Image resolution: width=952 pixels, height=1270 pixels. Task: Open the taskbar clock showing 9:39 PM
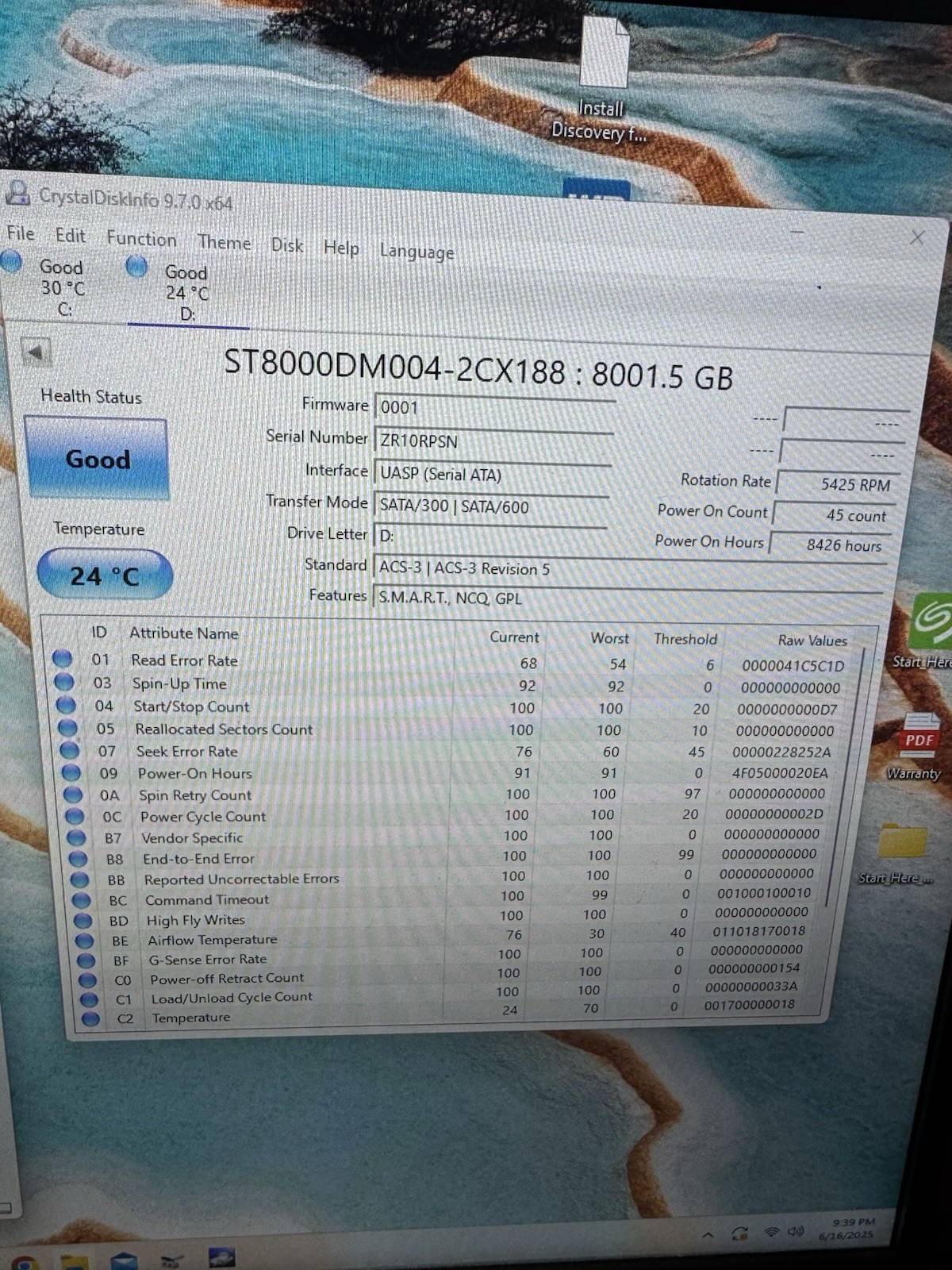[848, 1229]
